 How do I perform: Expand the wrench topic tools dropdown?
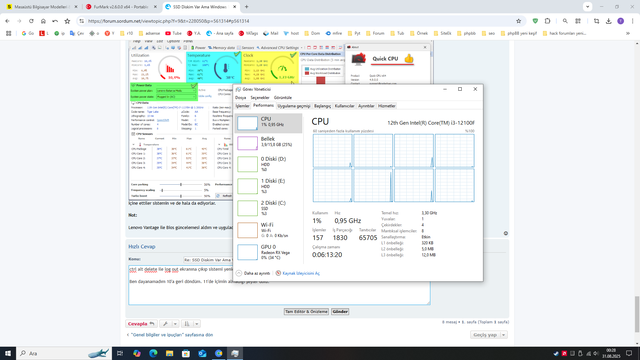click(x=175, y=324)
